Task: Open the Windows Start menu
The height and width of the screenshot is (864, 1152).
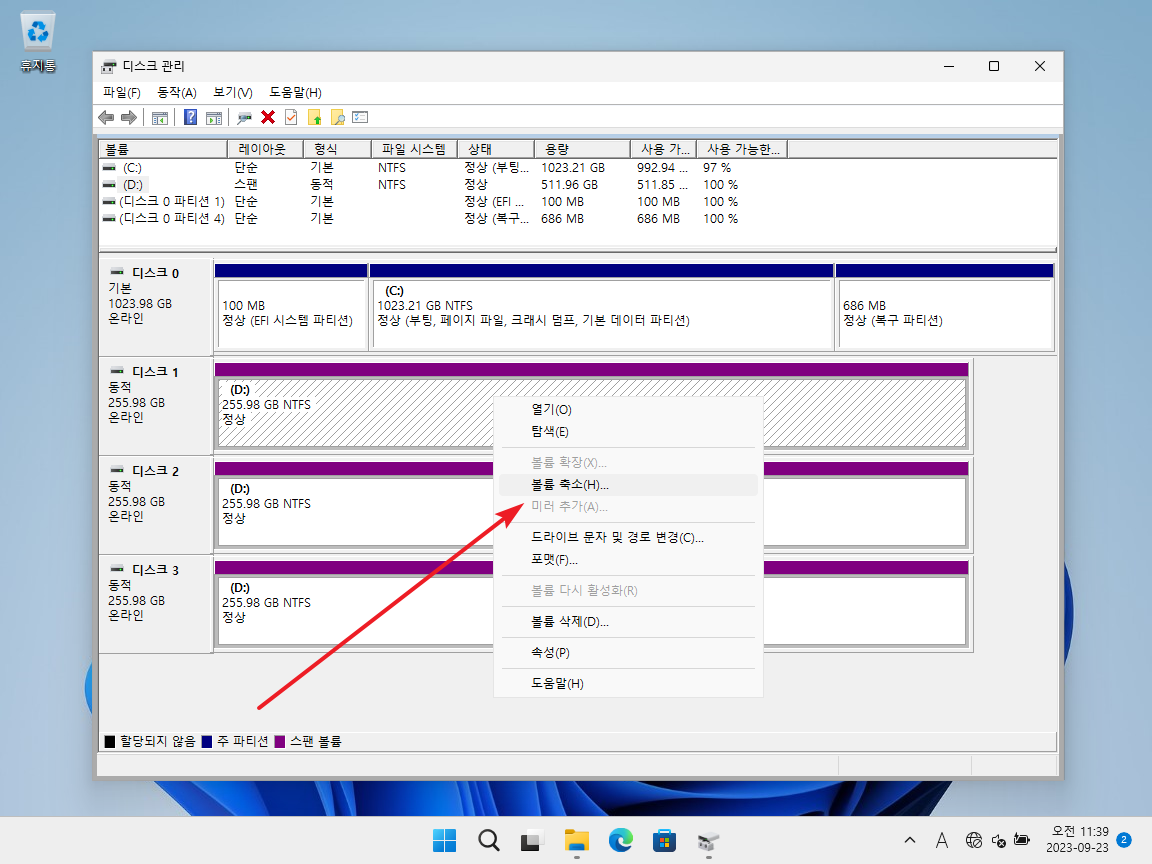Action: [x=444, y=840]
